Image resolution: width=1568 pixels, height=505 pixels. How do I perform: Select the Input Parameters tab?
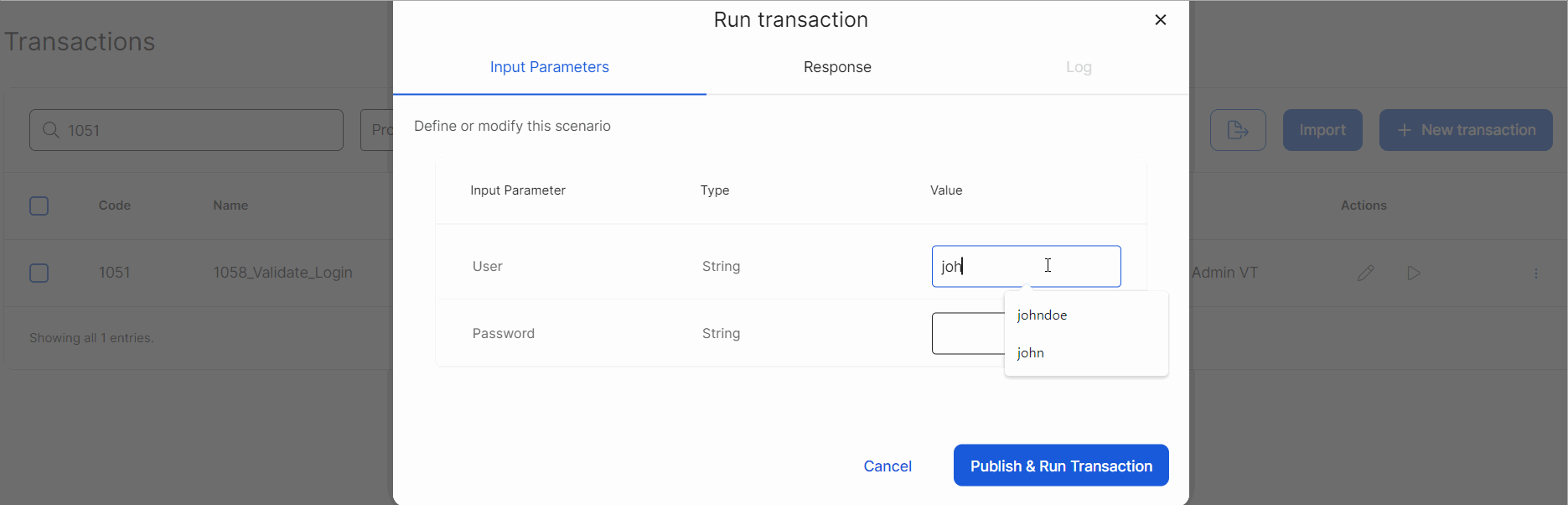[x=549, y=67]
